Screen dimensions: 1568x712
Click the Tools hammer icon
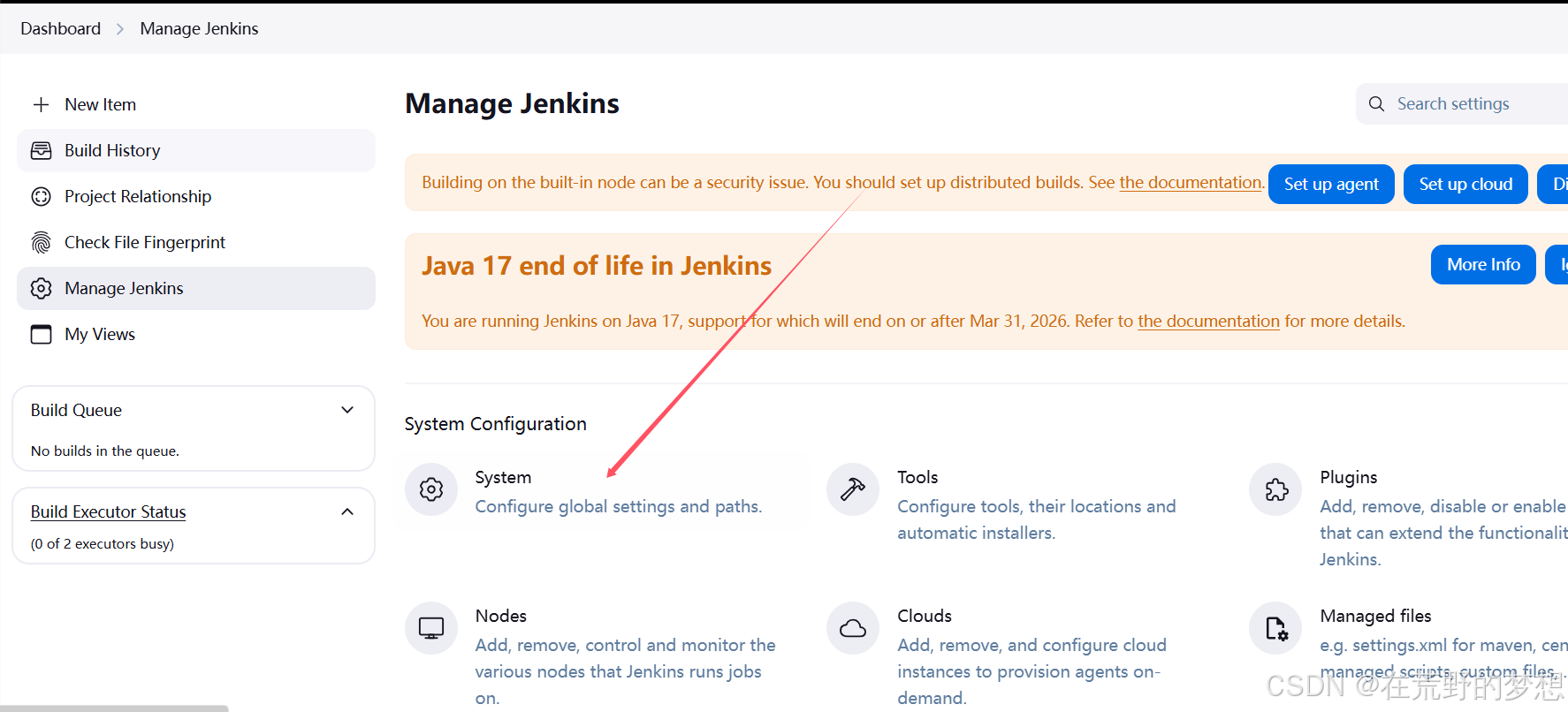click(x=853, y=489)
